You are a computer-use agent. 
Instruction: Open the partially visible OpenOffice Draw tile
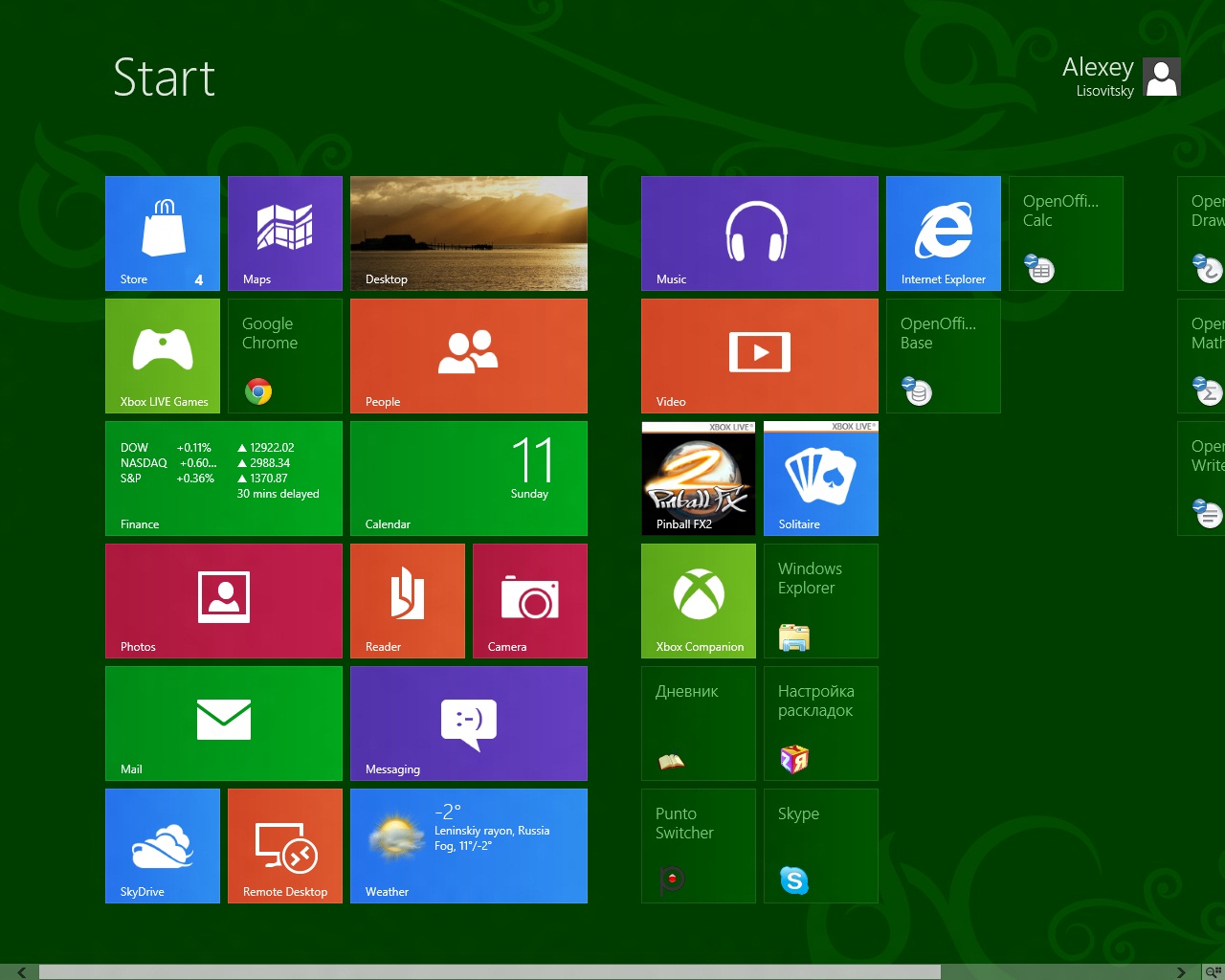(1201, 234)
